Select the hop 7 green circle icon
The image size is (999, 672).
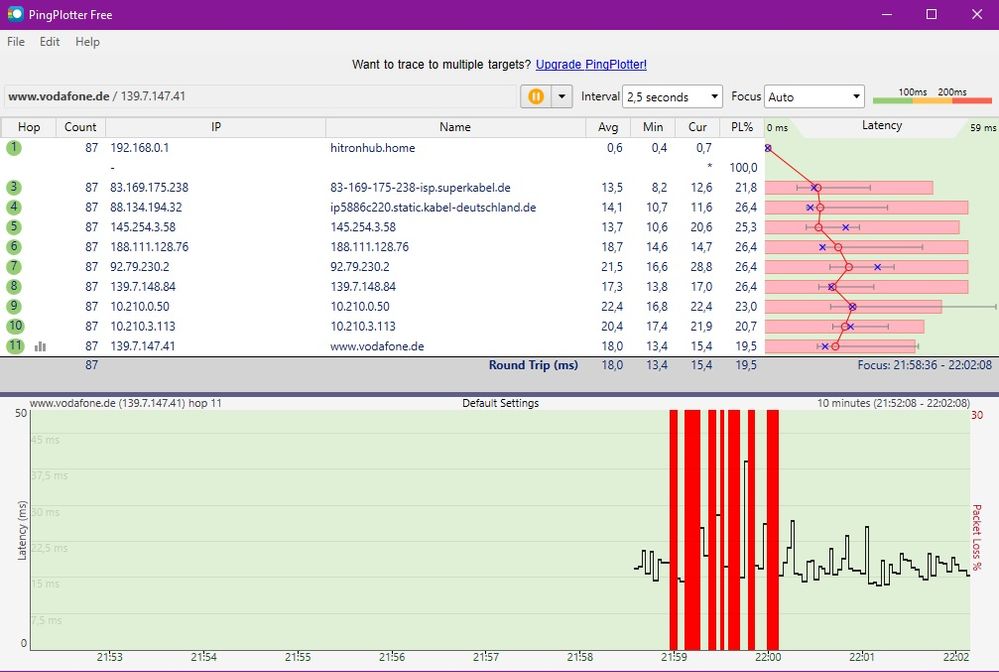pos(14,267)
